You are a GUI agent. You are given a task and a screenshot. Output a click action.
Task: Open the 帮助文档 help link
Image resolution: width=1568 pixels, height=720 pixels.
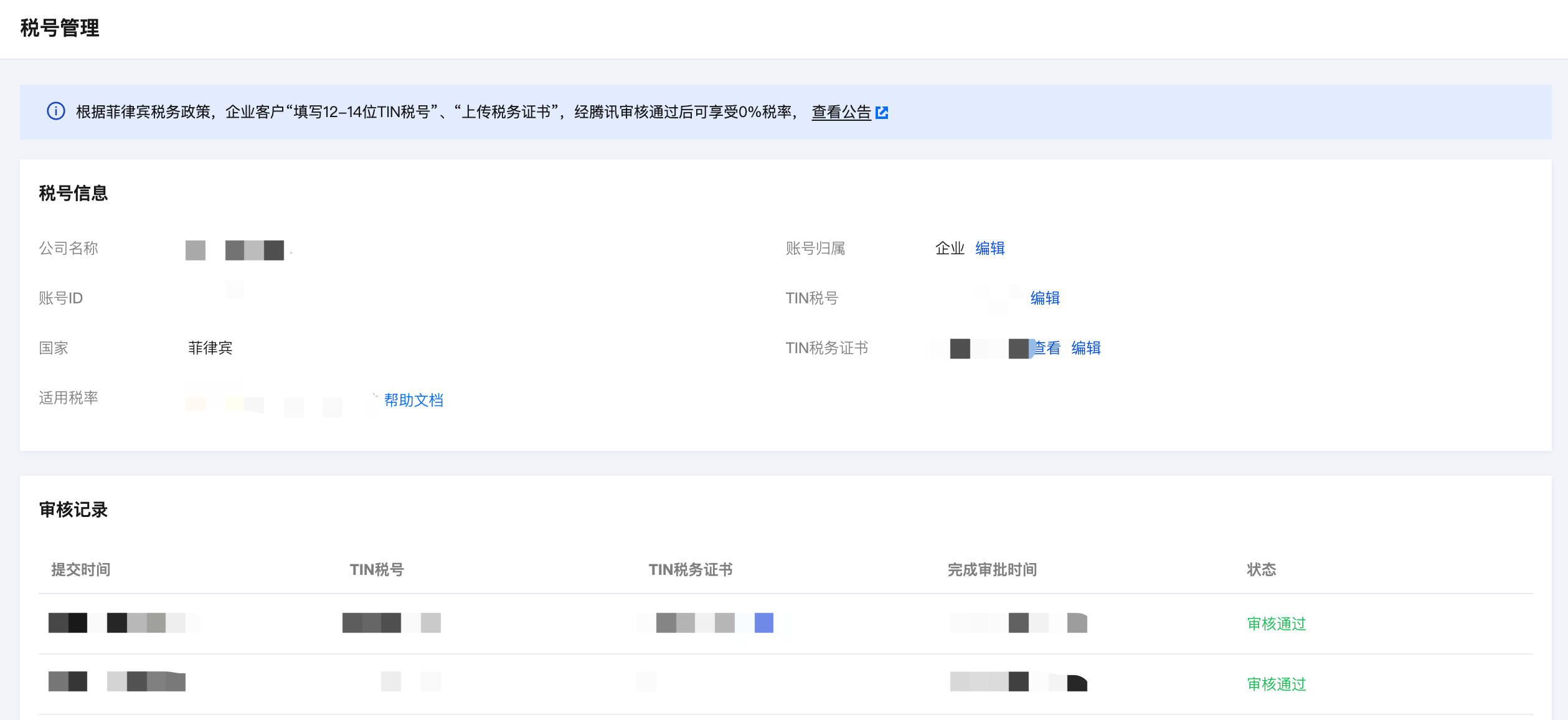413,400
